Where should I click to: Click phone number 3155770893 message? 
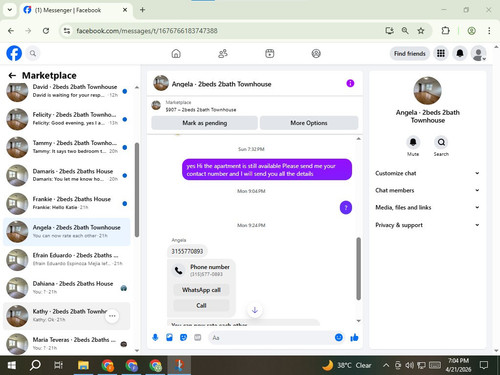(187, 251)
